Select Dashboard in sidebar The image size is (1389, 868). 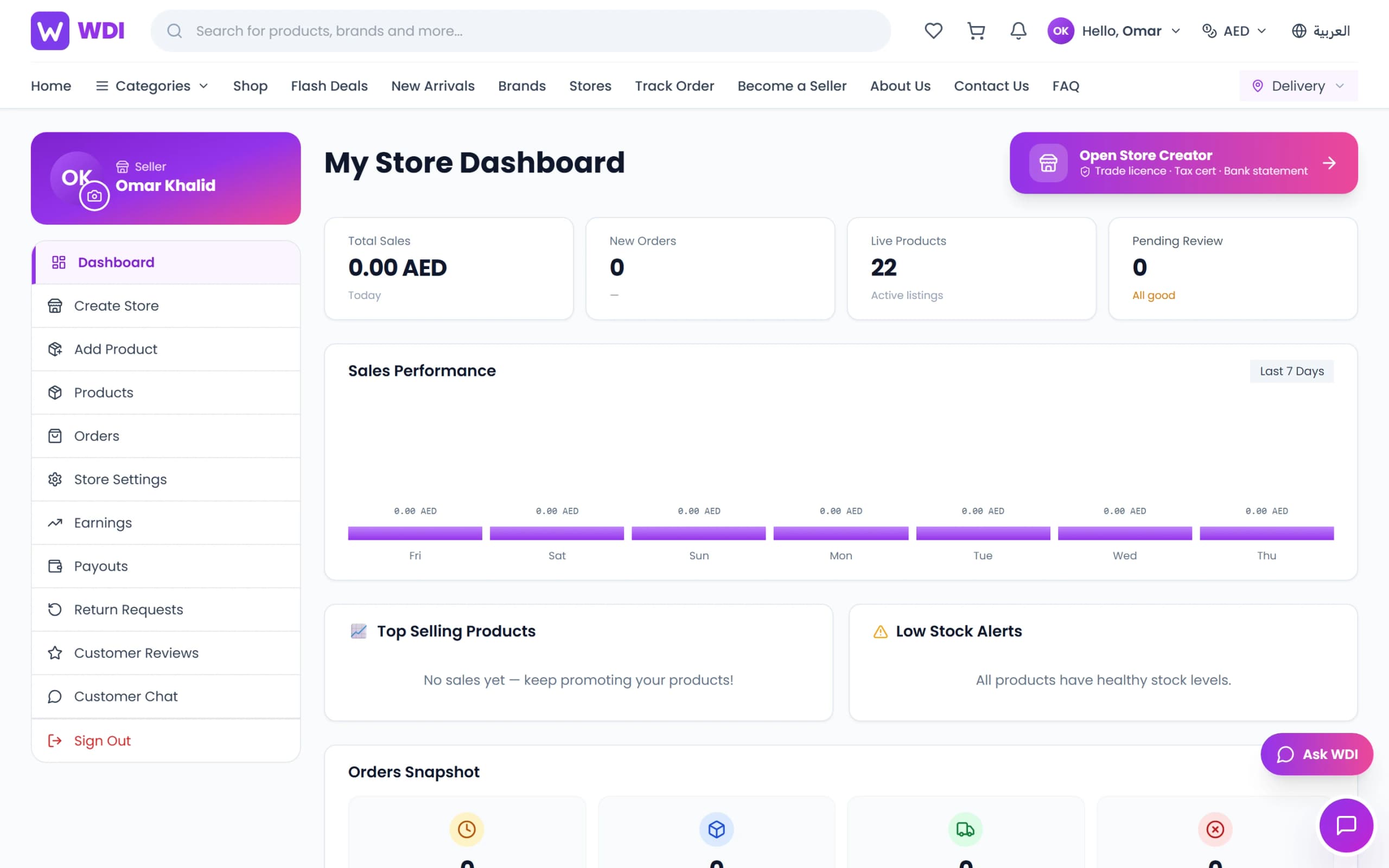coord(166,263)
